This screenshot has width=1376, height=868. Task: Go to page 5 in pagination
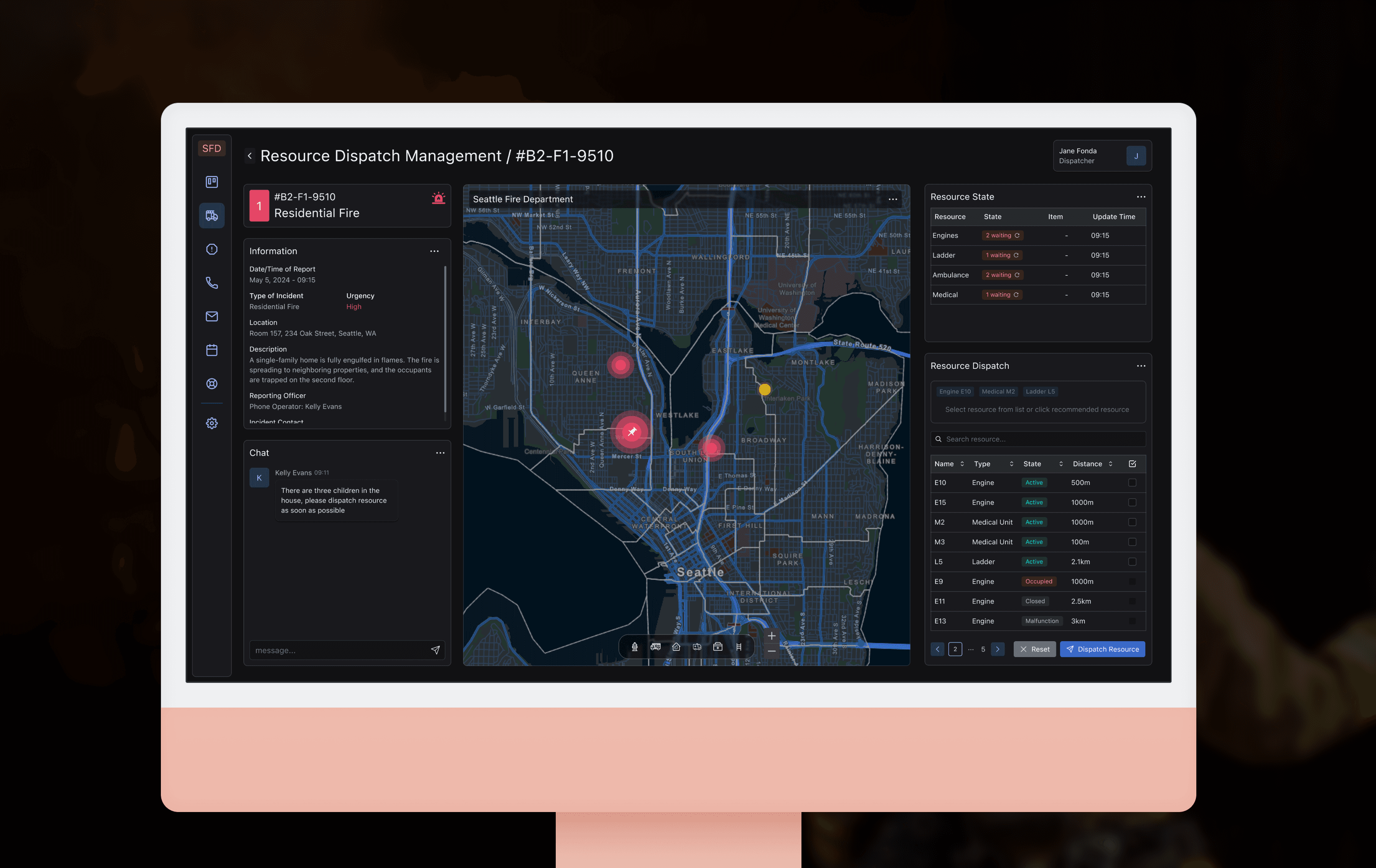click(x=983, y=649)
